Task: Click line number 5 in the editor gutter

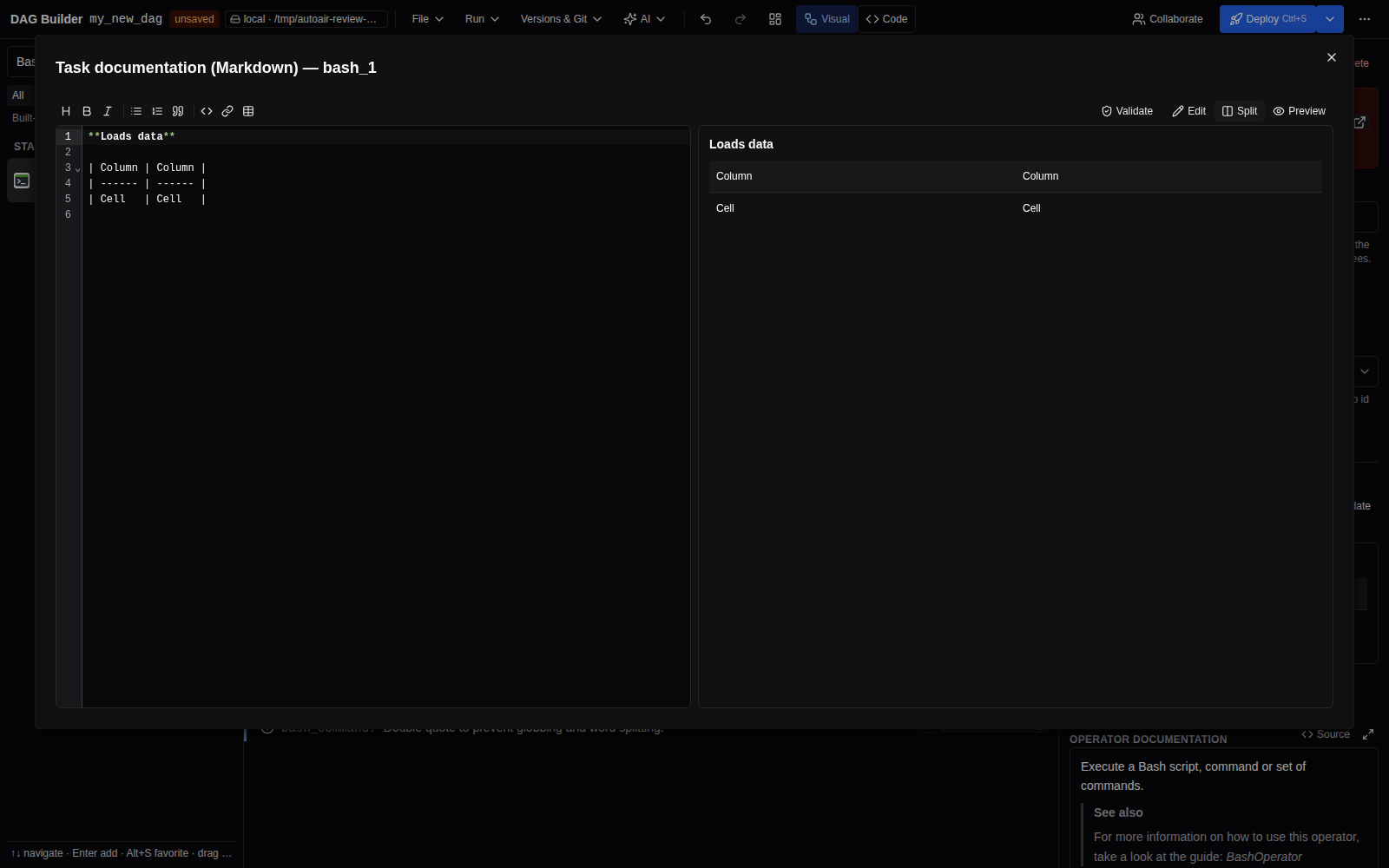Action: [68, 199]
